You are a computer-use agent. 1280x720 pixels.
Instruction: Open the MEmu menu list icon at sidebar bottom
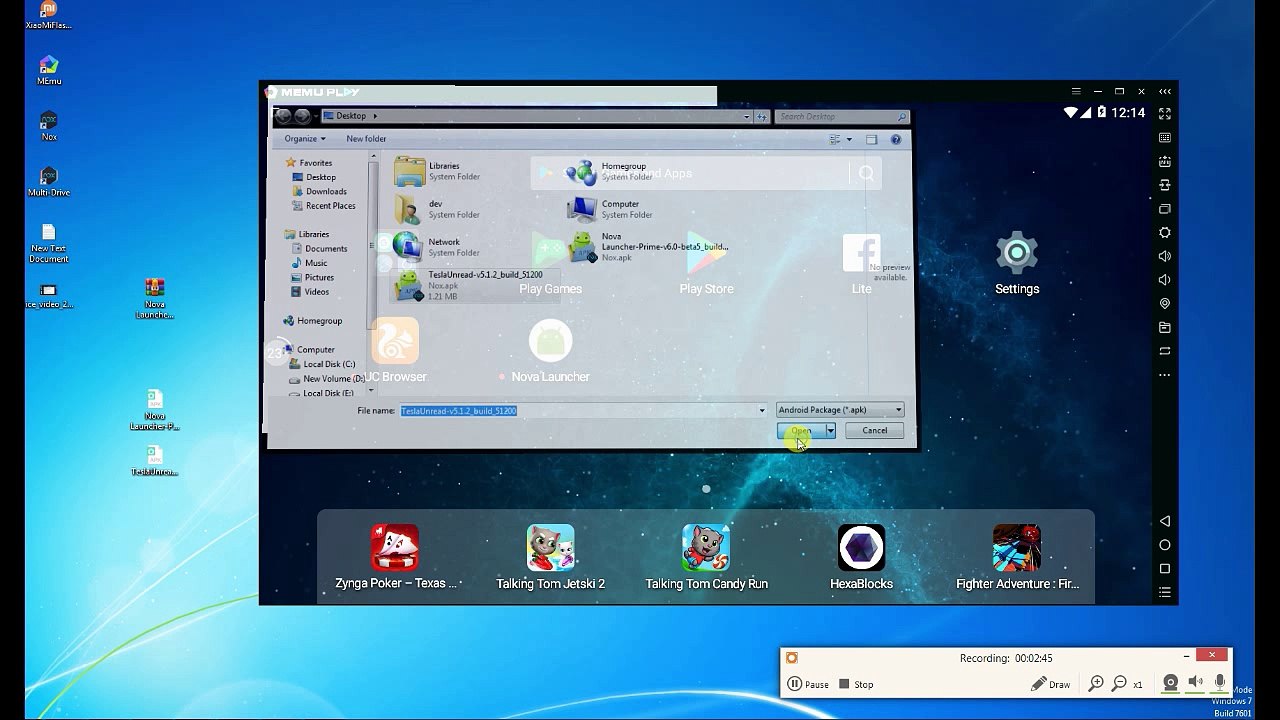pos(1165,592)
